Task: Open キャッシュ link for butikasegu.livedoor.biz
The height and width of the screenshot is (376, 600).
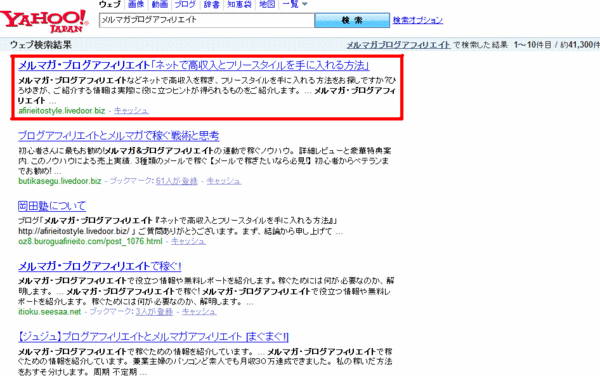Action: tap(224, 181)
